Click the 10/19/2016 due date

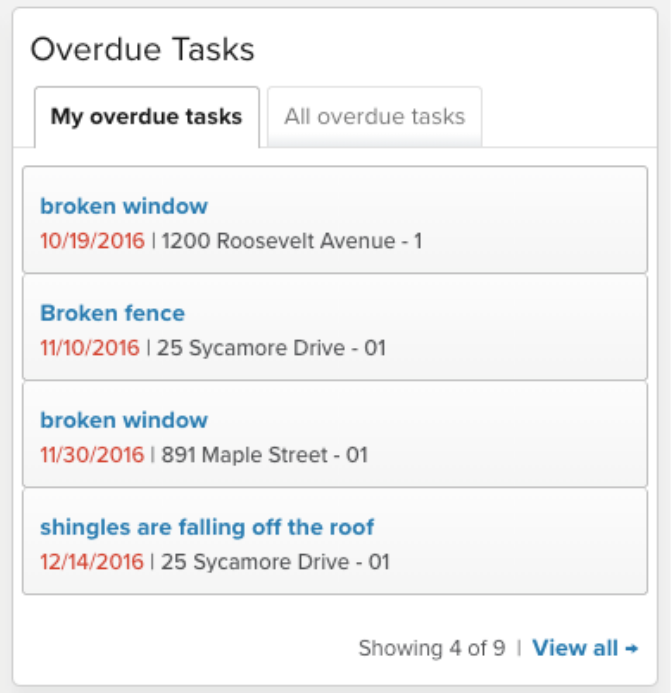[x=92, y=241]
